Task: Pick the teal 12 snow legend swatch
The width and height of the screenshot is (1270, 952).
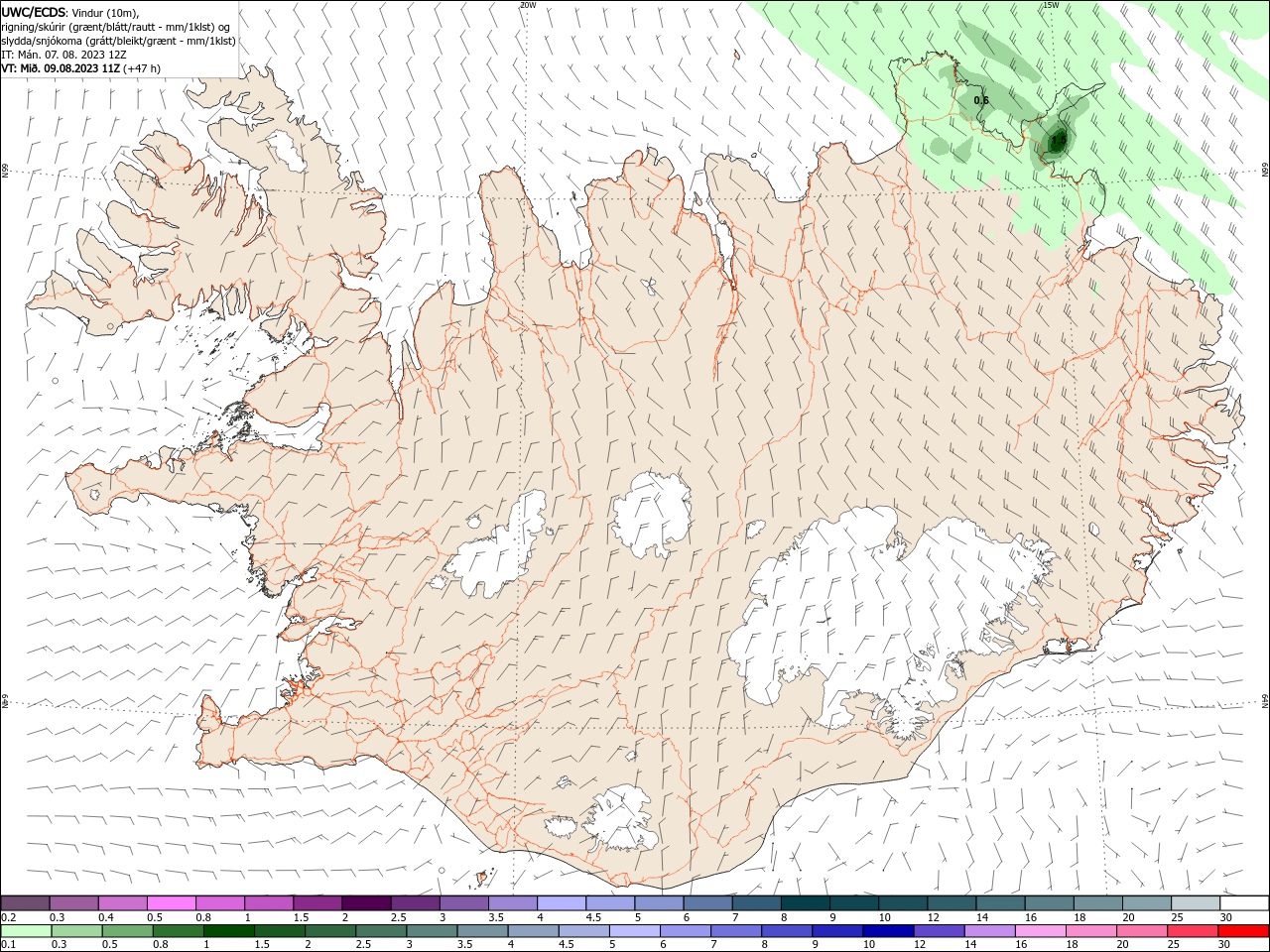Action: click(x=952, y=902)
